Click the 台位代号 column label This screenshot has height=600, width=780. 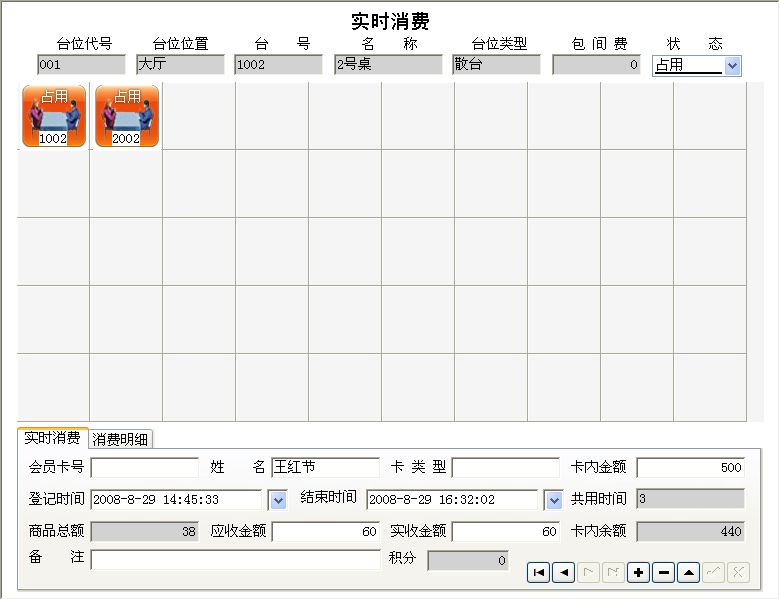pos(84,44)
